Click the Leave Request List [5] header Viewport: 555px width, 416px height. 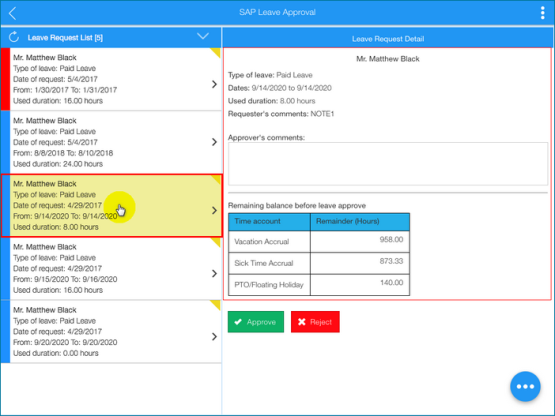(x=65, y=38)
